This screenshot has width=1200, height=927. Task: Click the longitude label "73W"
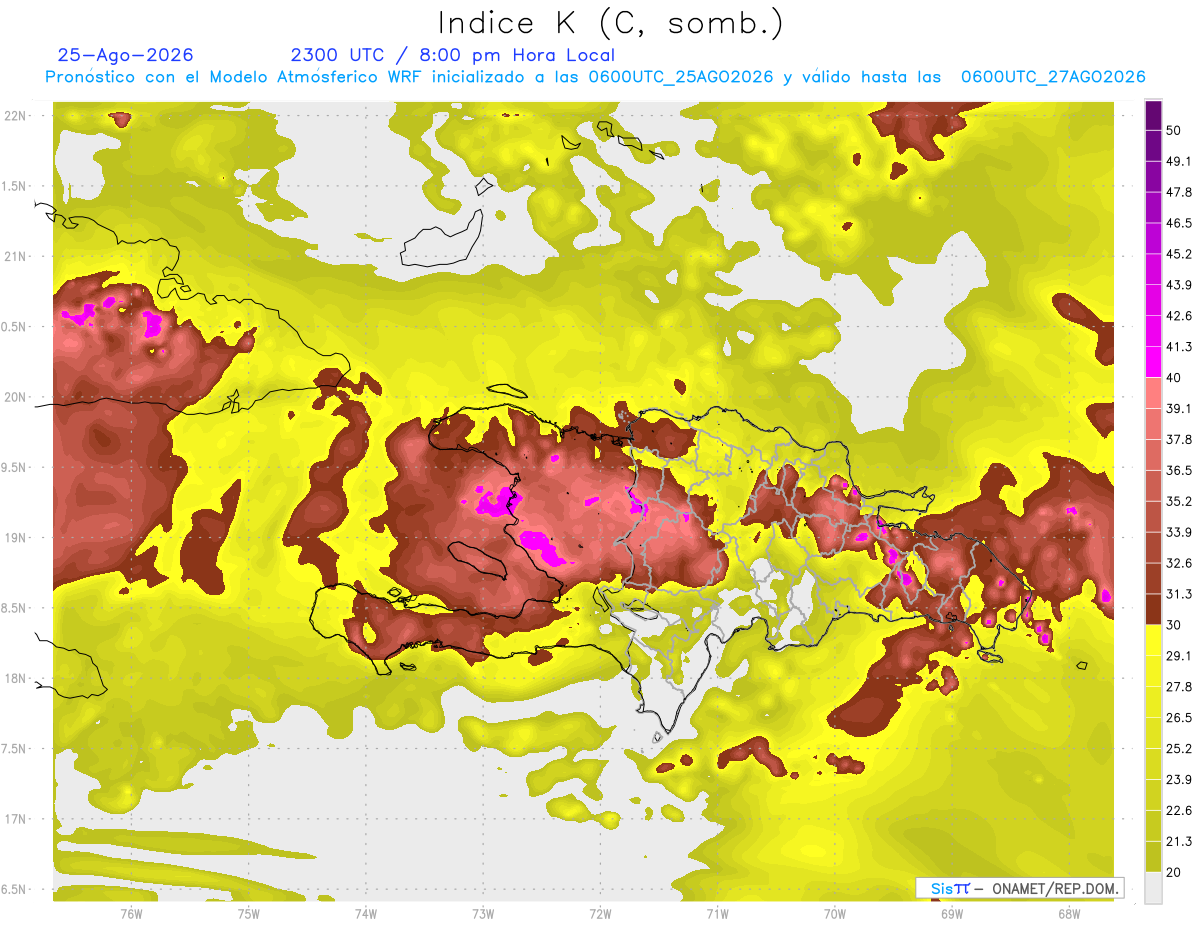point(483,914)
